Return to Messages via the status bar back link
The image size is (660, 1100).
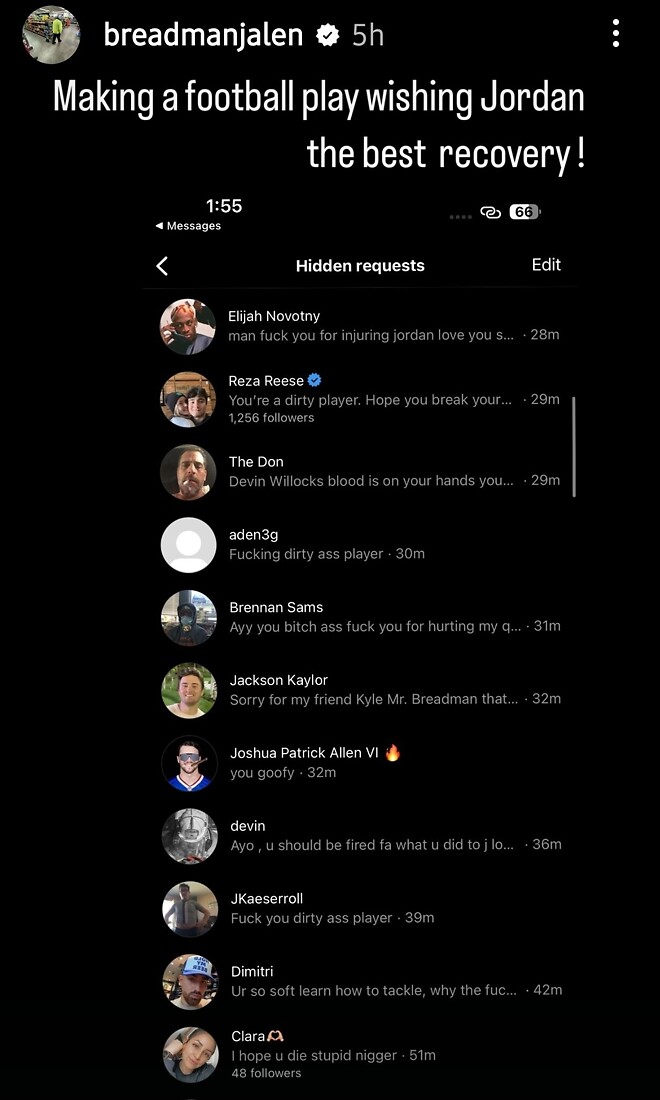(x=188, y=226)
